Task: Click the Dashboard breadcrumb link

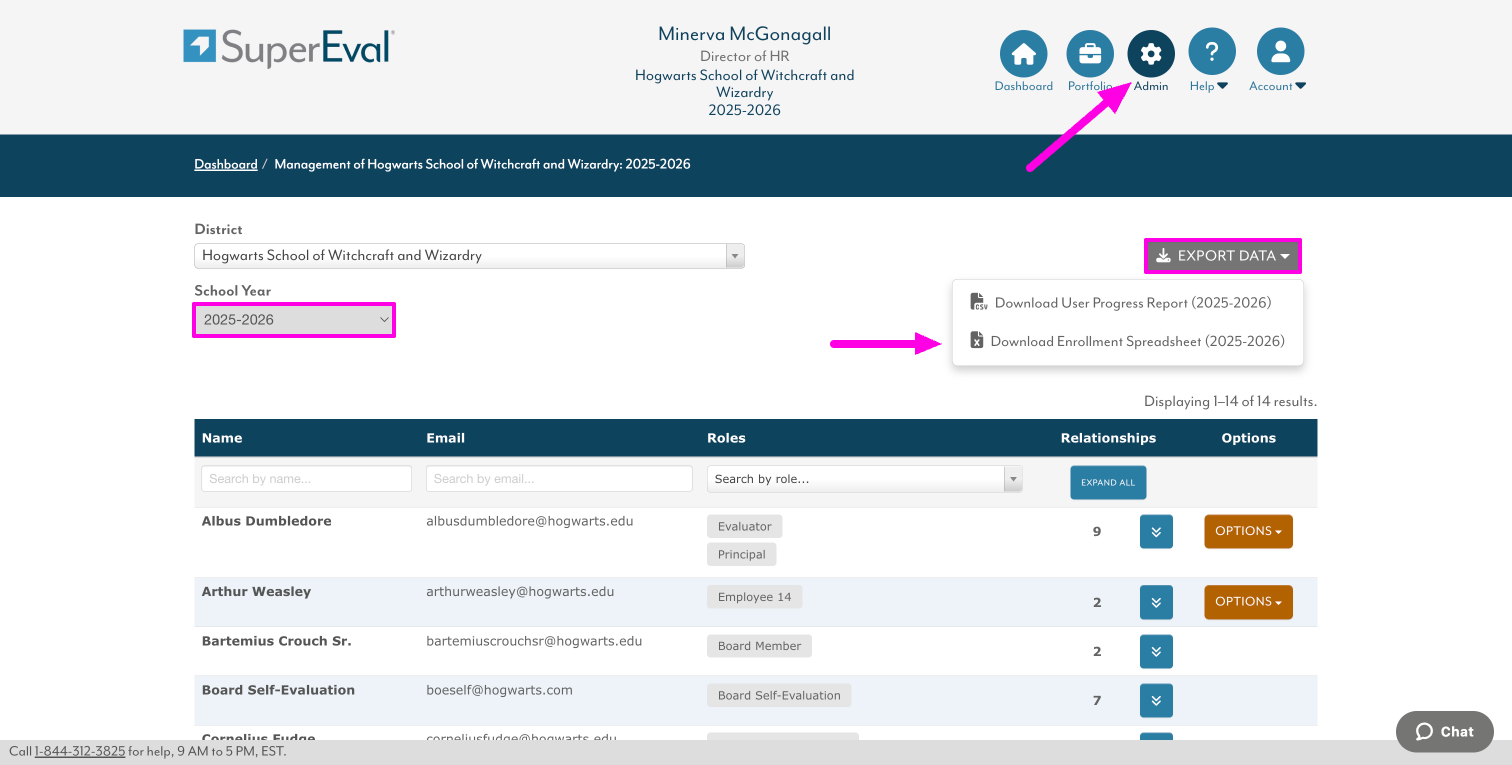Action: tap(226, 164)
